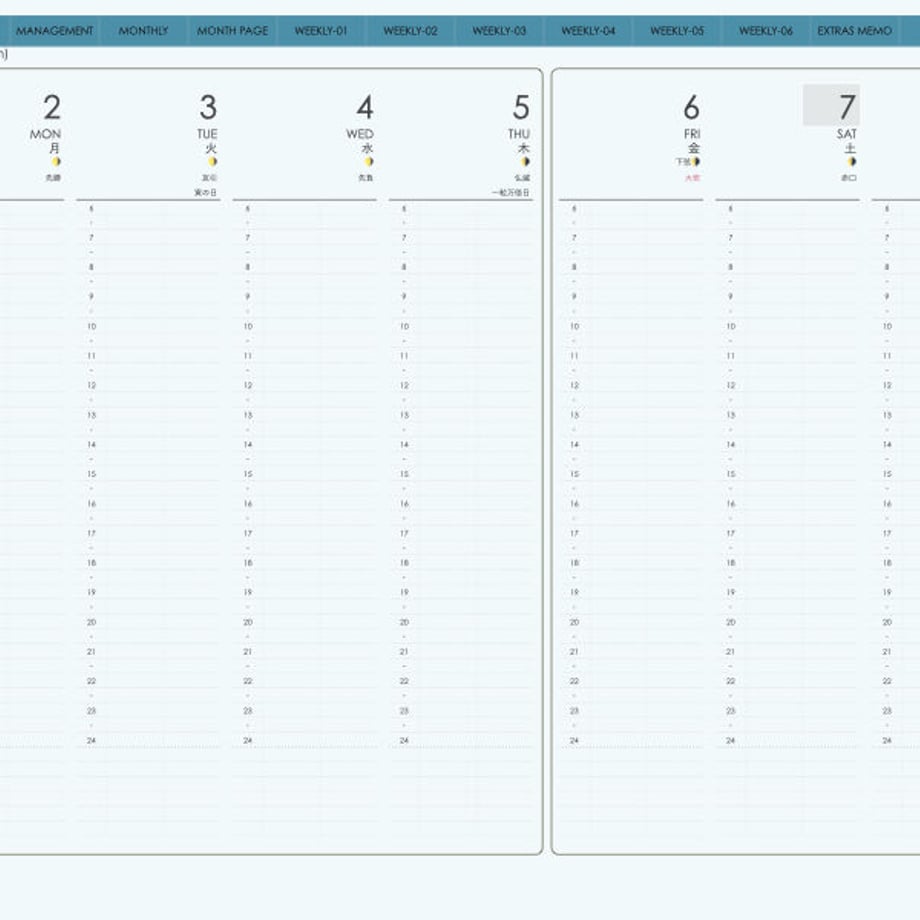Click the moon phase icon under FRI
This screenshot has height=920, width=920.
[696, 161]
